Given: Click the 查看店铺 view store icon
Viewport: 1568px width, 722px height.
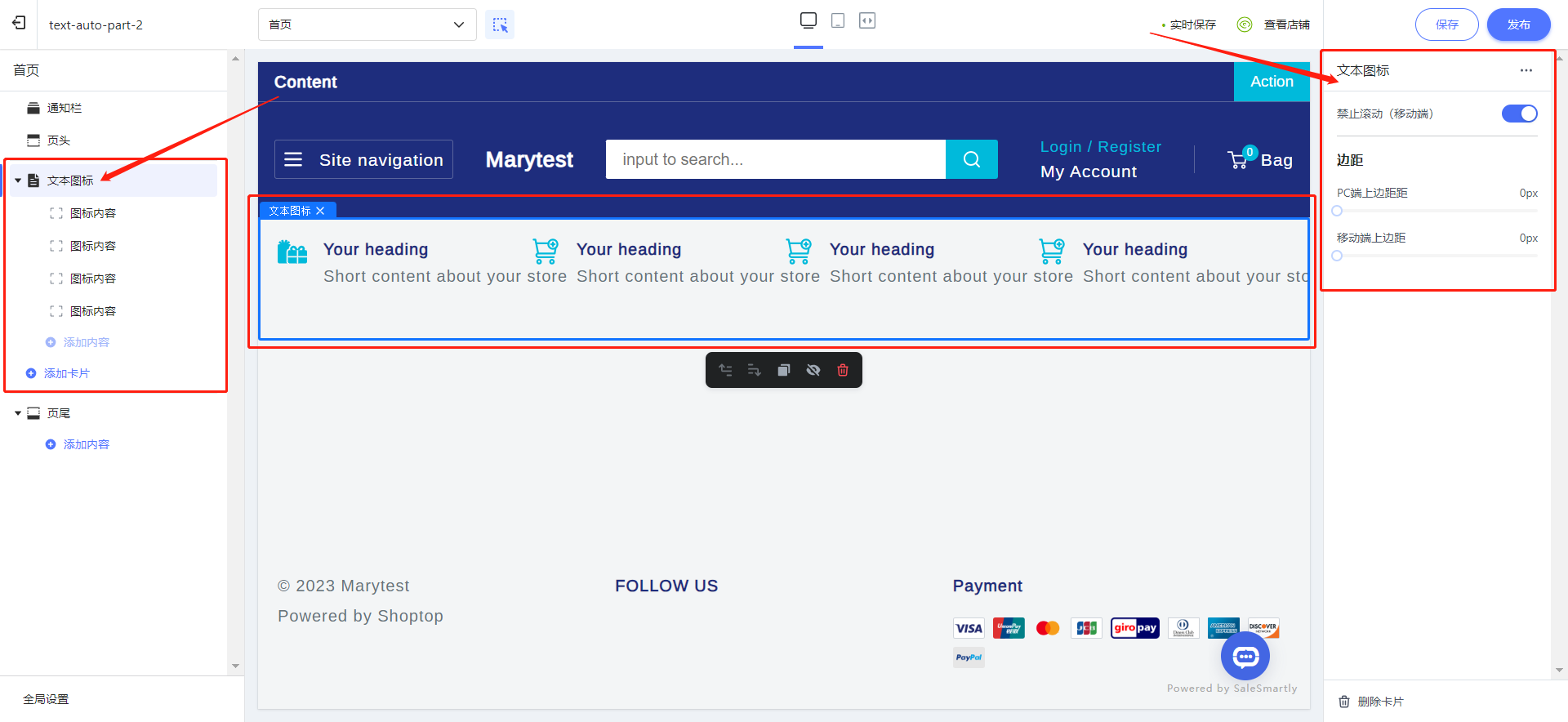Looking at the screenshot, I should coord(1245,25).
